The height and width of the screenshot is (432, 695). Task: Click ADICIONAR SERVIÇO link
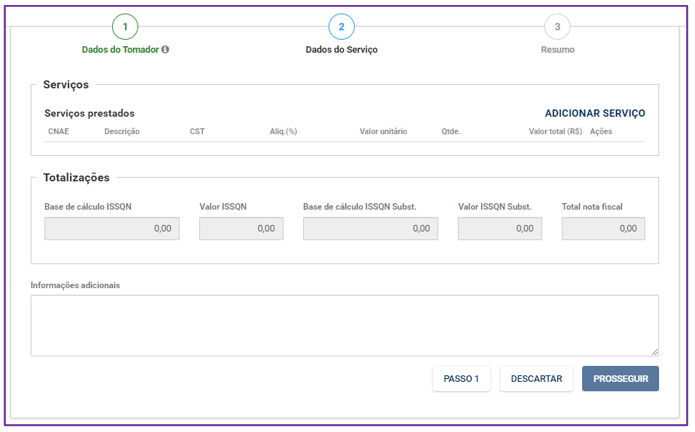tap(595, 113)
